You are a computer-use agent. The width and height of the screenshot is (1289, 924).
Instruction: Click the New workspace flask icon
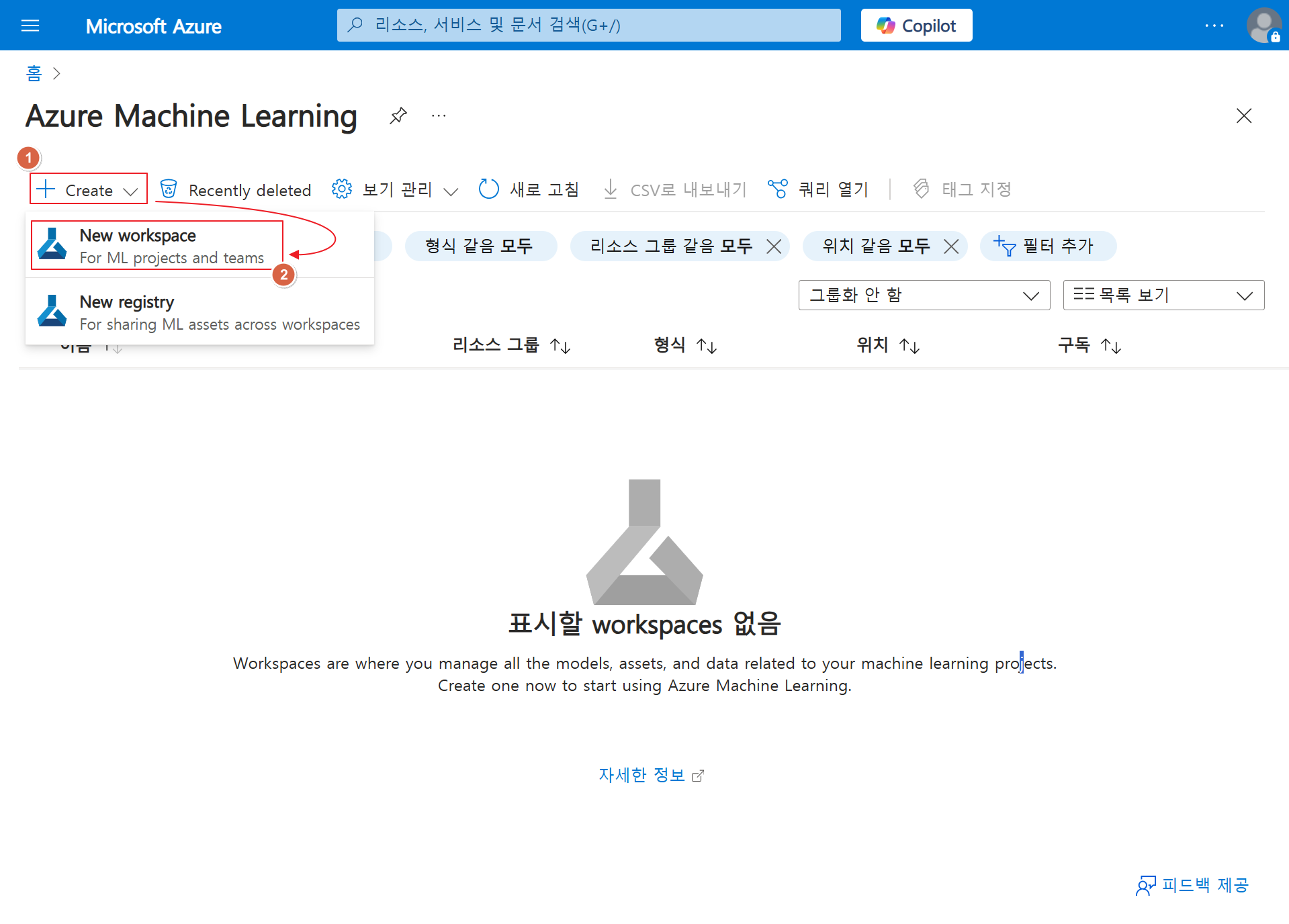click(x=52, y=244)
